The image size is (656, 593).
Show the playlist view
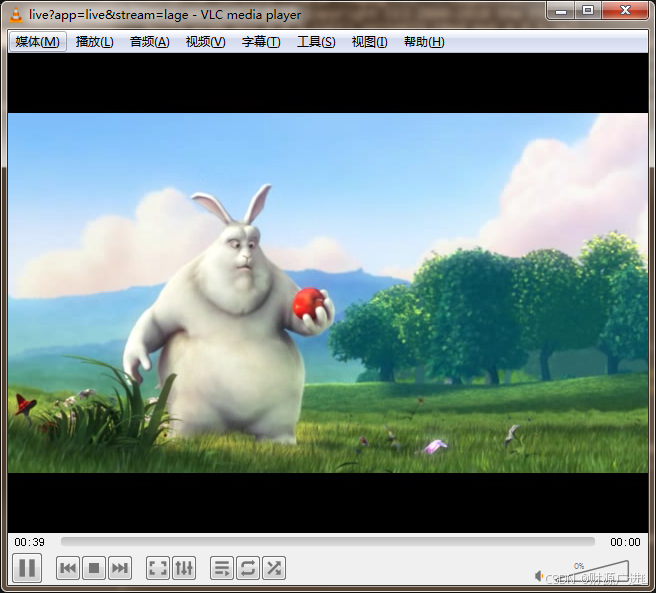coord(222,568)
